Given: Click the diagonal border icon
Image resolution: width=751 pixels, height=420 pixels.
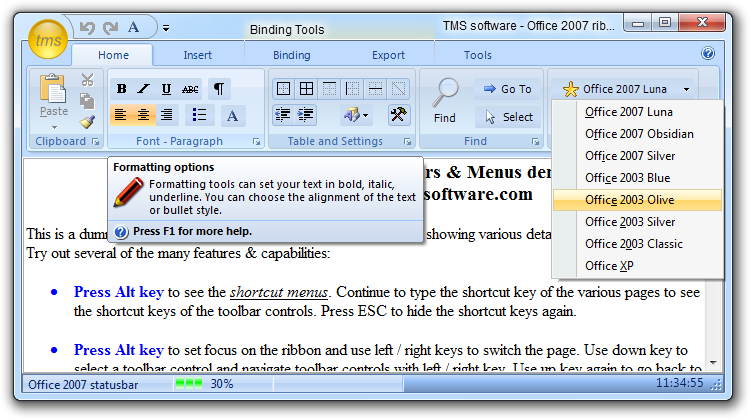Looking at the screenshot, I should [398, 89].
